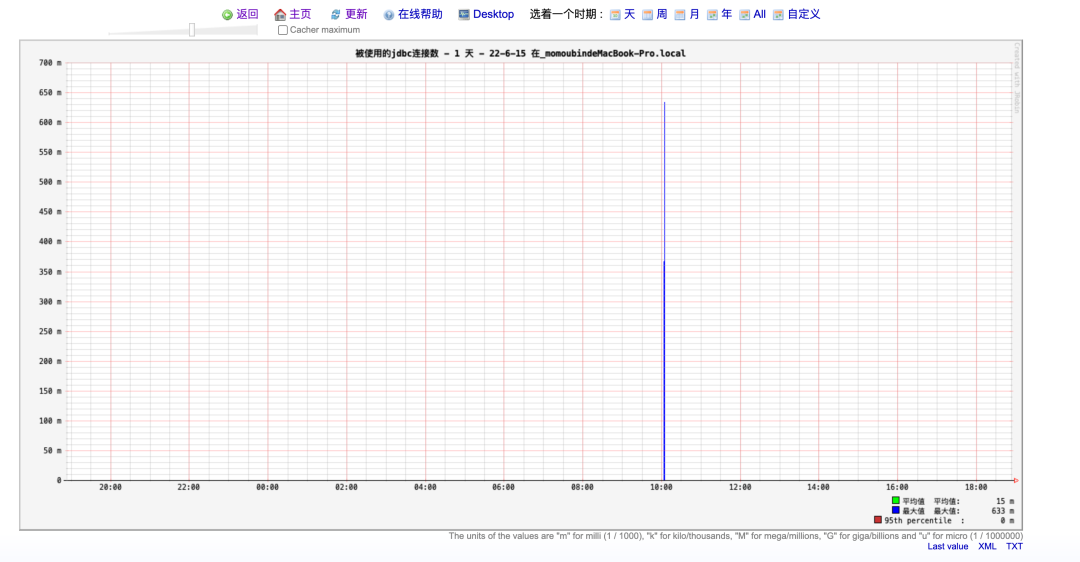Open 在线帮助 via its question mark icon
This screenshot has height=562, width=1080.
[389, 15]
